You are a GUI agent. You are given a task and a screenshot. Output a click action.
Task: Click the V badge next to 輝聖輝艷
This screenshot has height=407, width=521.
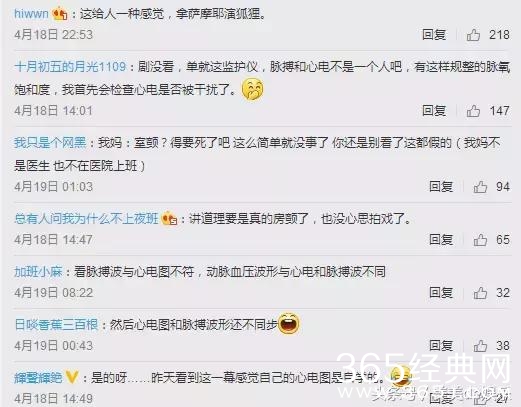tap(72, 377)
